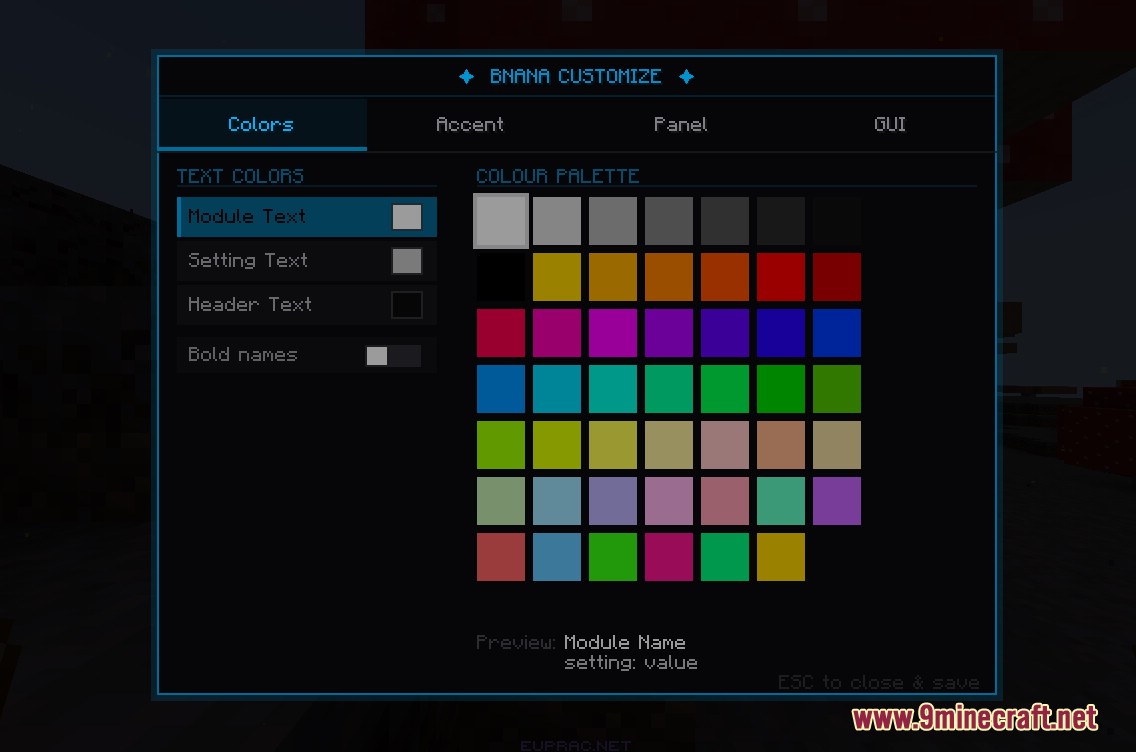This screenshot has width=1136, height=752.
Task: Select the lime green swatch starting fifth row
Action: click(x=501, y=445)
